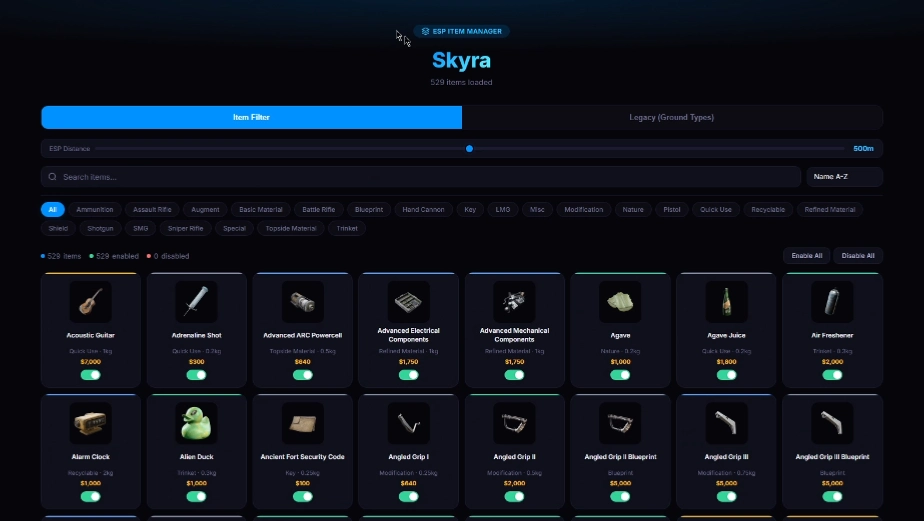Click the Search items input field
The height and width of the screenshot is (521, 924).
421,177
